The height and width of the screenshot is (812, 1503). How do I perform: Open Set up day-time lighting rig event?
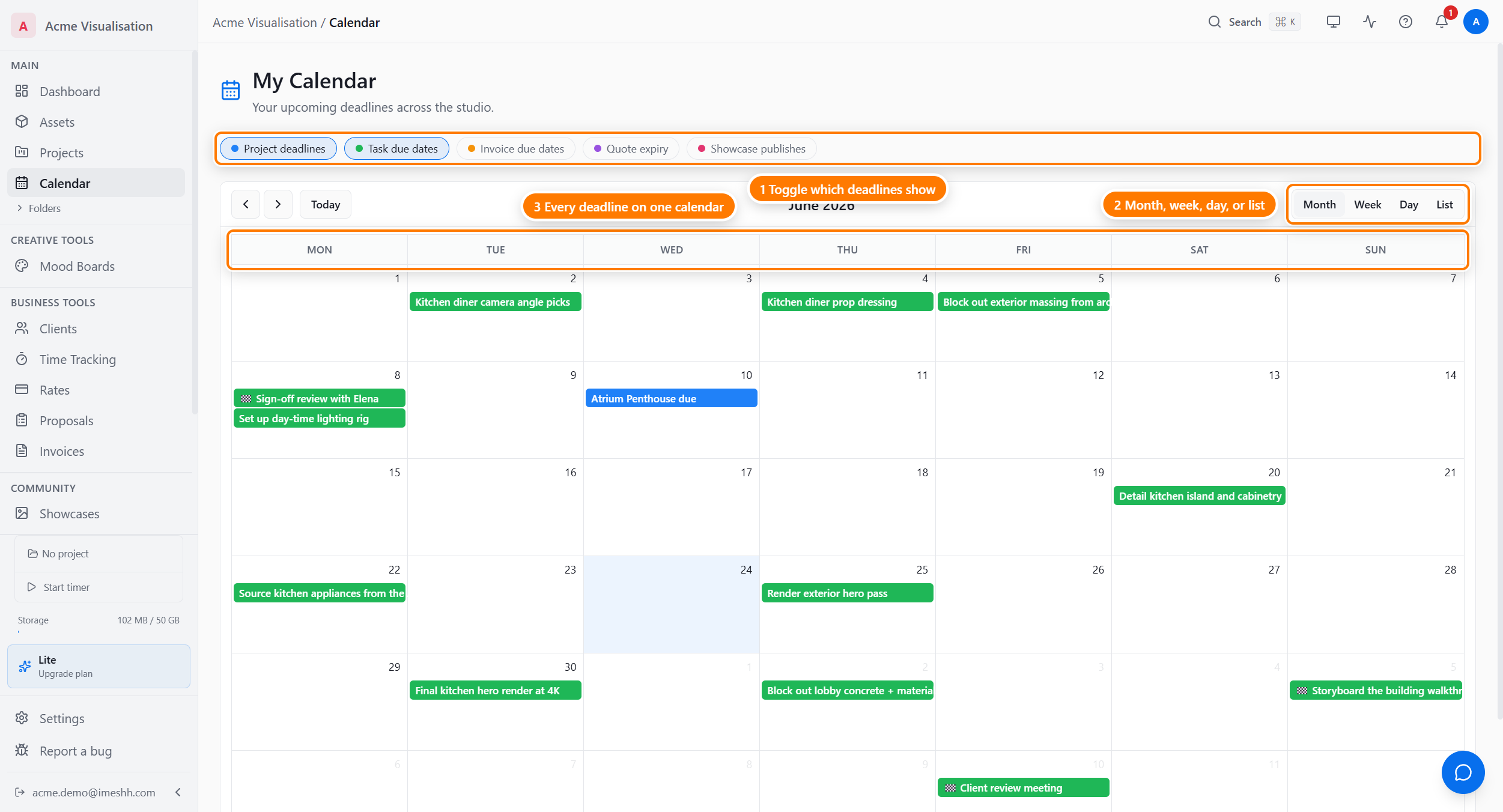pos(319,418)
